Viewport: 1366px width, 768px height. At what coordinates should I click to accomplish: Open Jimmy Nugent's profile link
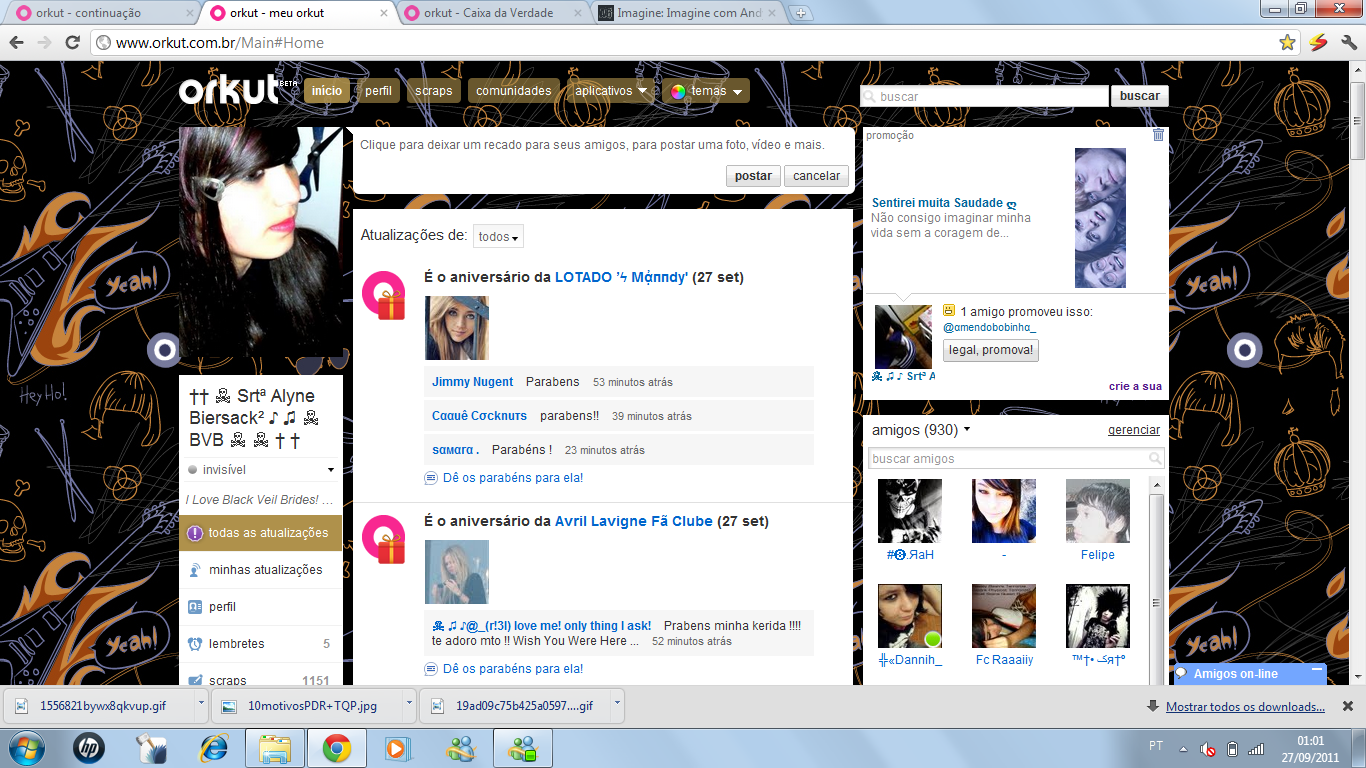coord(472,382)
